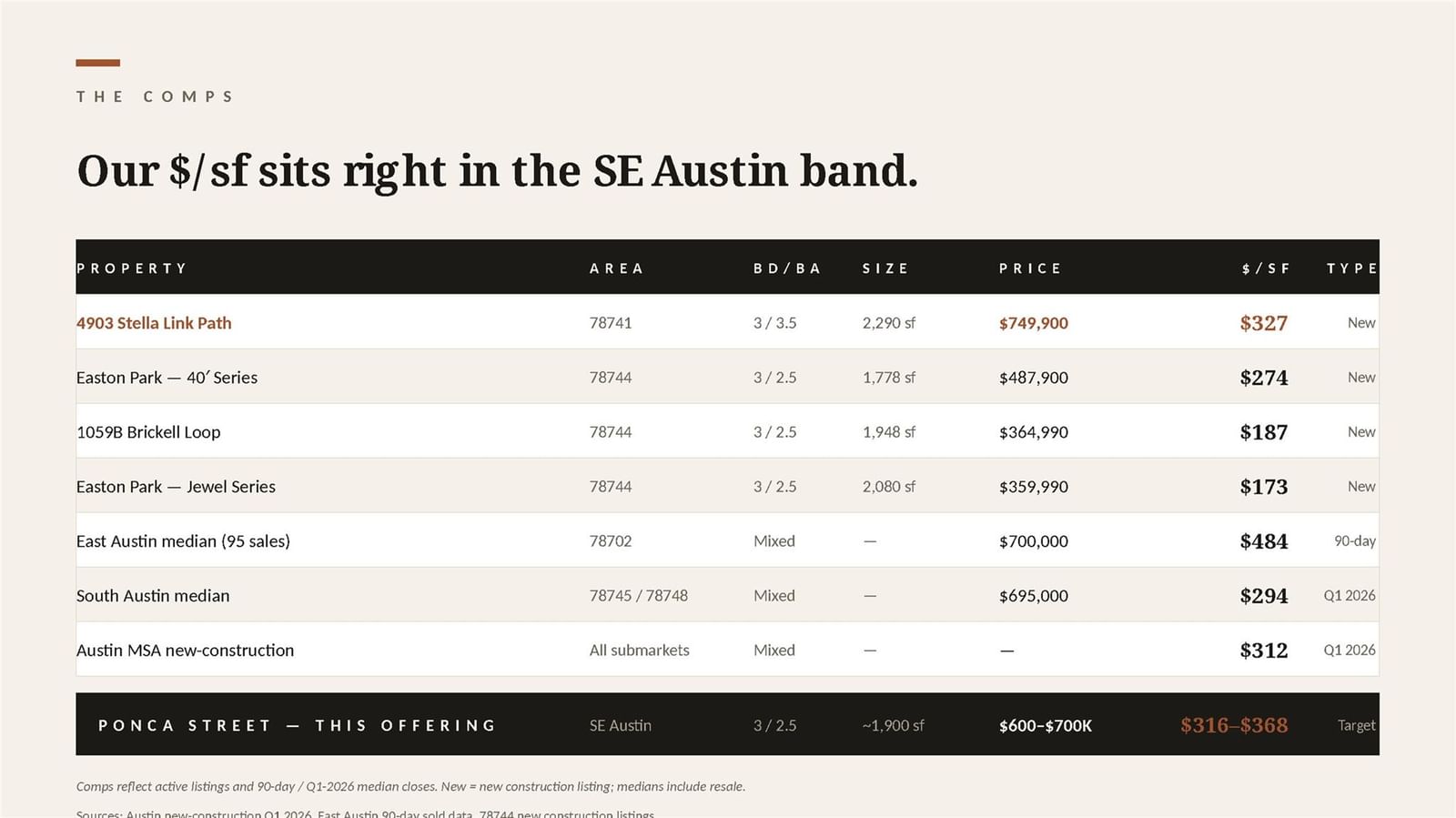Click the Austin MSA new-construction row label
Screen dimensions: 1456x818
point(185,651)
